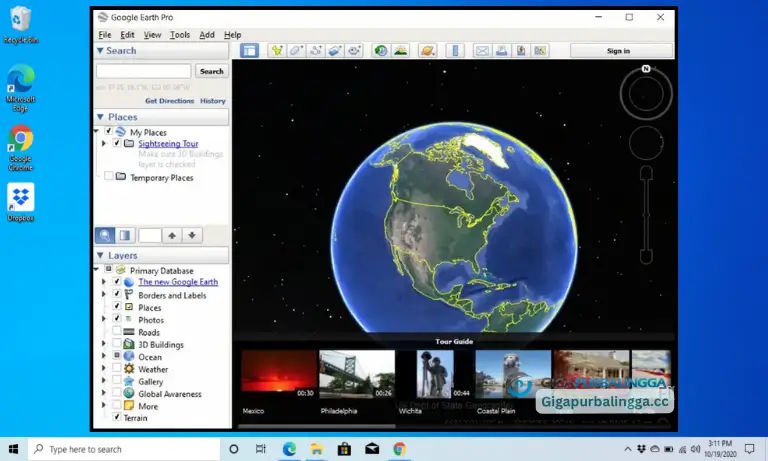This screenshot has width=768, height=461.
Task: Collapse the Search panel
Action: click(100, 50)
